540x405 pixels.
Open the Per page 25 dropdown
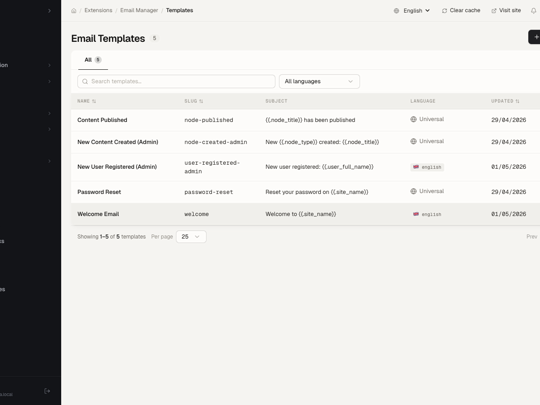click(191, 237)
